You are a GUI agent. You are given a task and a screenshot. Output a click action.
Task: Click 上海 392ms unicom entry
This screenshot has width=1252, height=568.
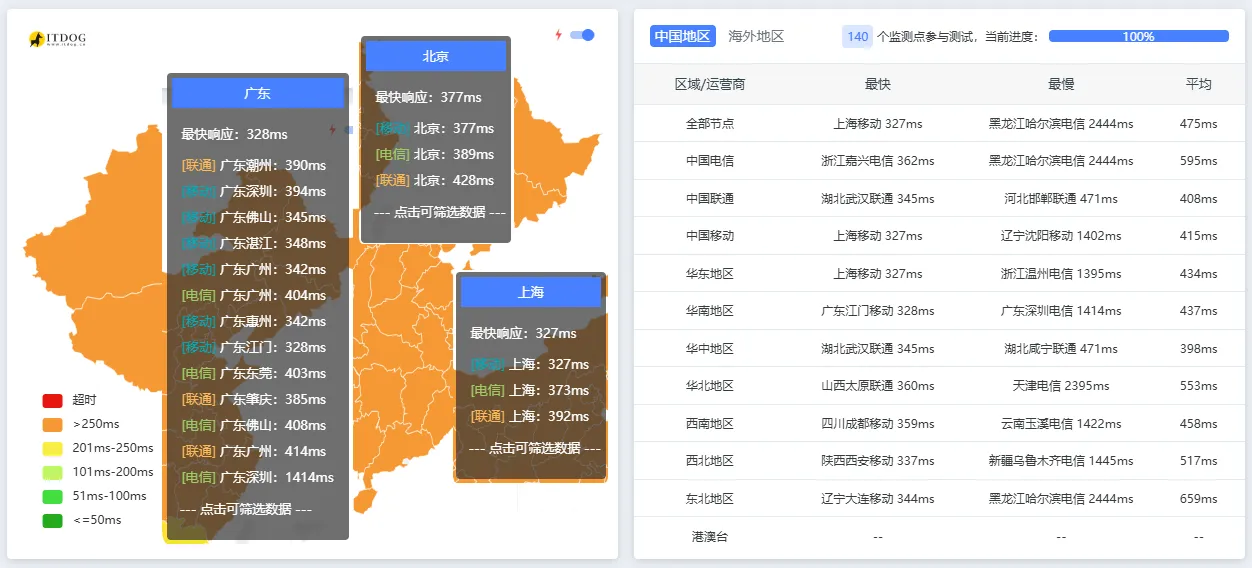(530, 416)
